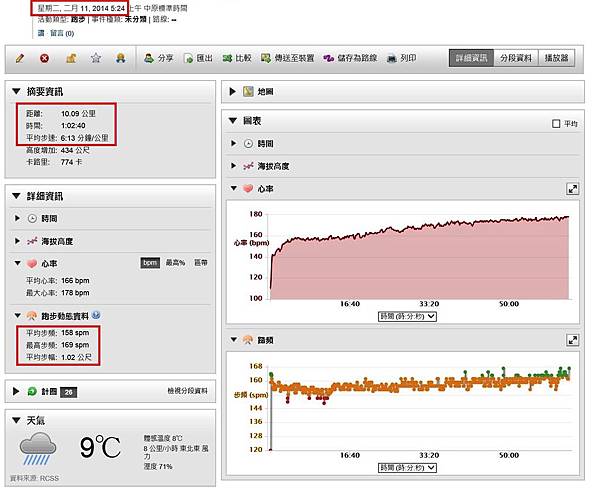Click the 最大心率 178 bpm value
The width and height of the screenshot is (600, 493).
pyautogui.click(x=75, y=293)
